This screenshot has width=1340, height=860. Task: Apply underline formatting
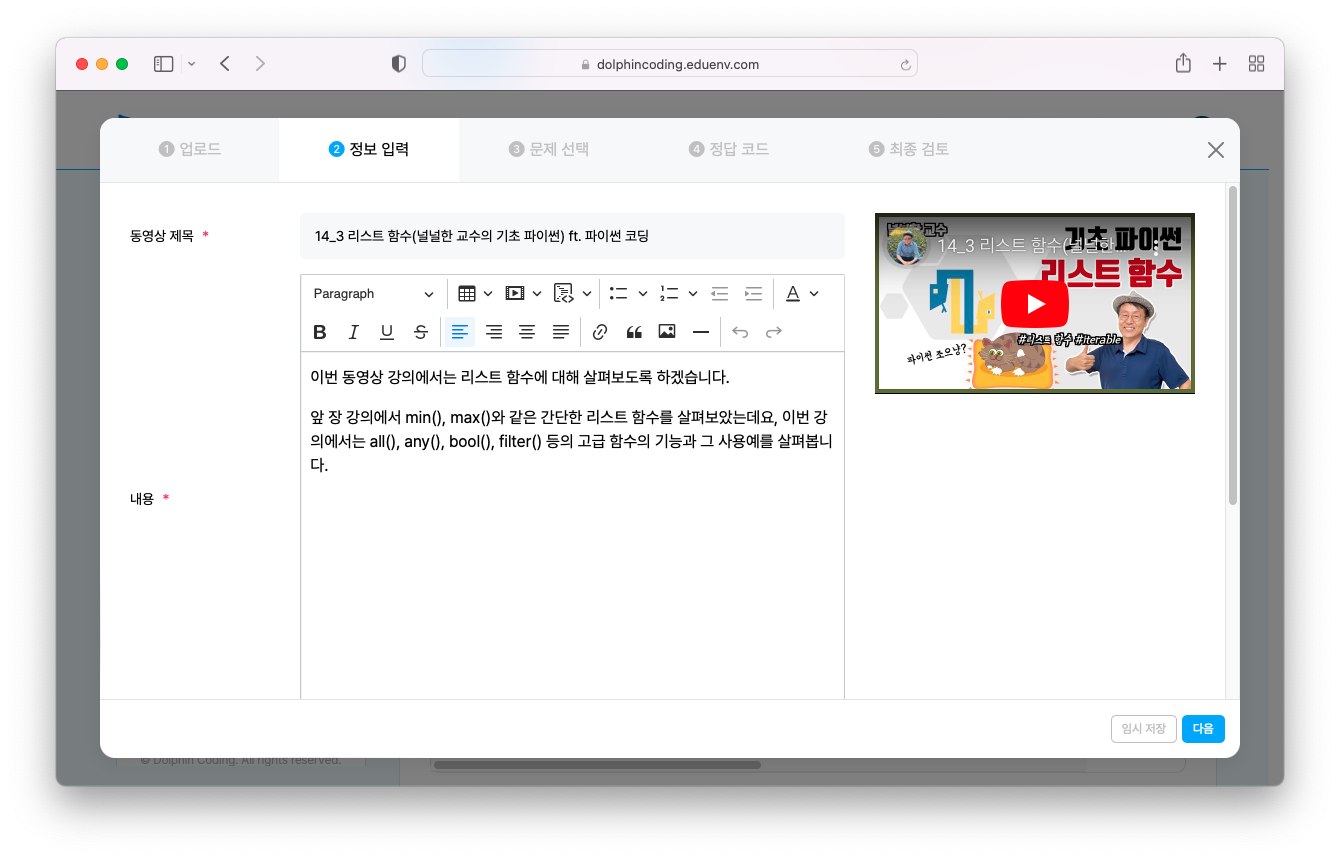[x=387, y=332]
